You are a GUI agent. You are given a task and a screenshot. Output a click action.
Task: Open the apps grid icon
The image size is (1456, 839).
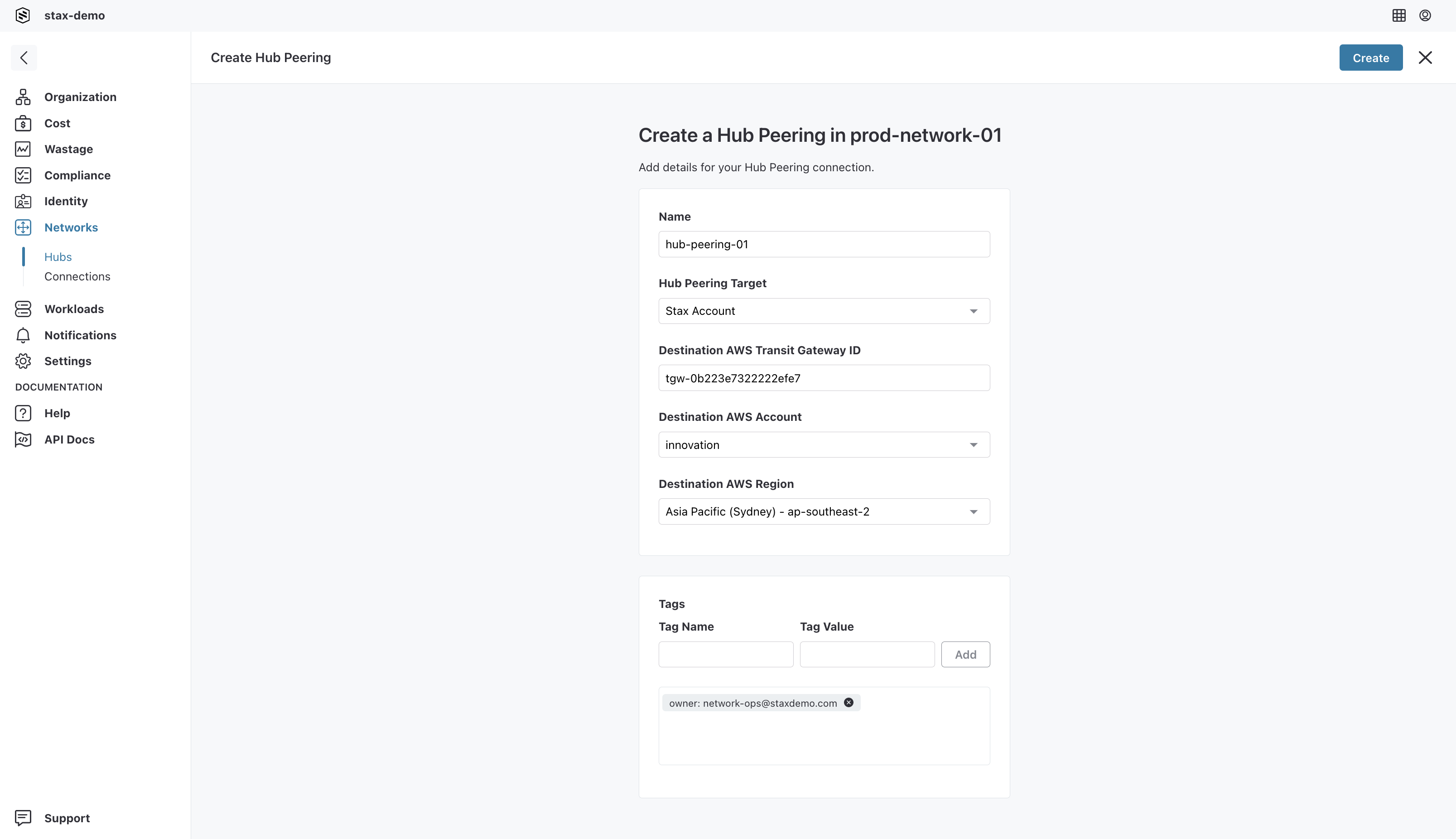point(1399,15)
